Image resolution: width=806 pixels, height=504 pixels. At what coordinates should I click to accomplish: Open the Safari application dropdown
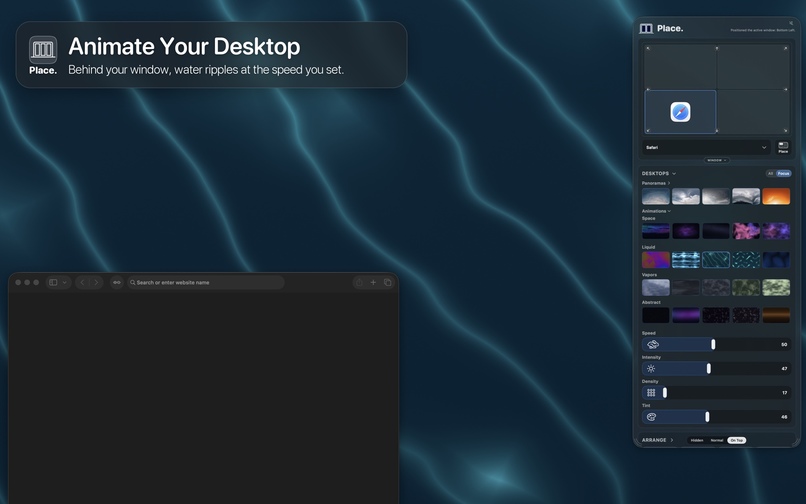[x=706, y=148]
